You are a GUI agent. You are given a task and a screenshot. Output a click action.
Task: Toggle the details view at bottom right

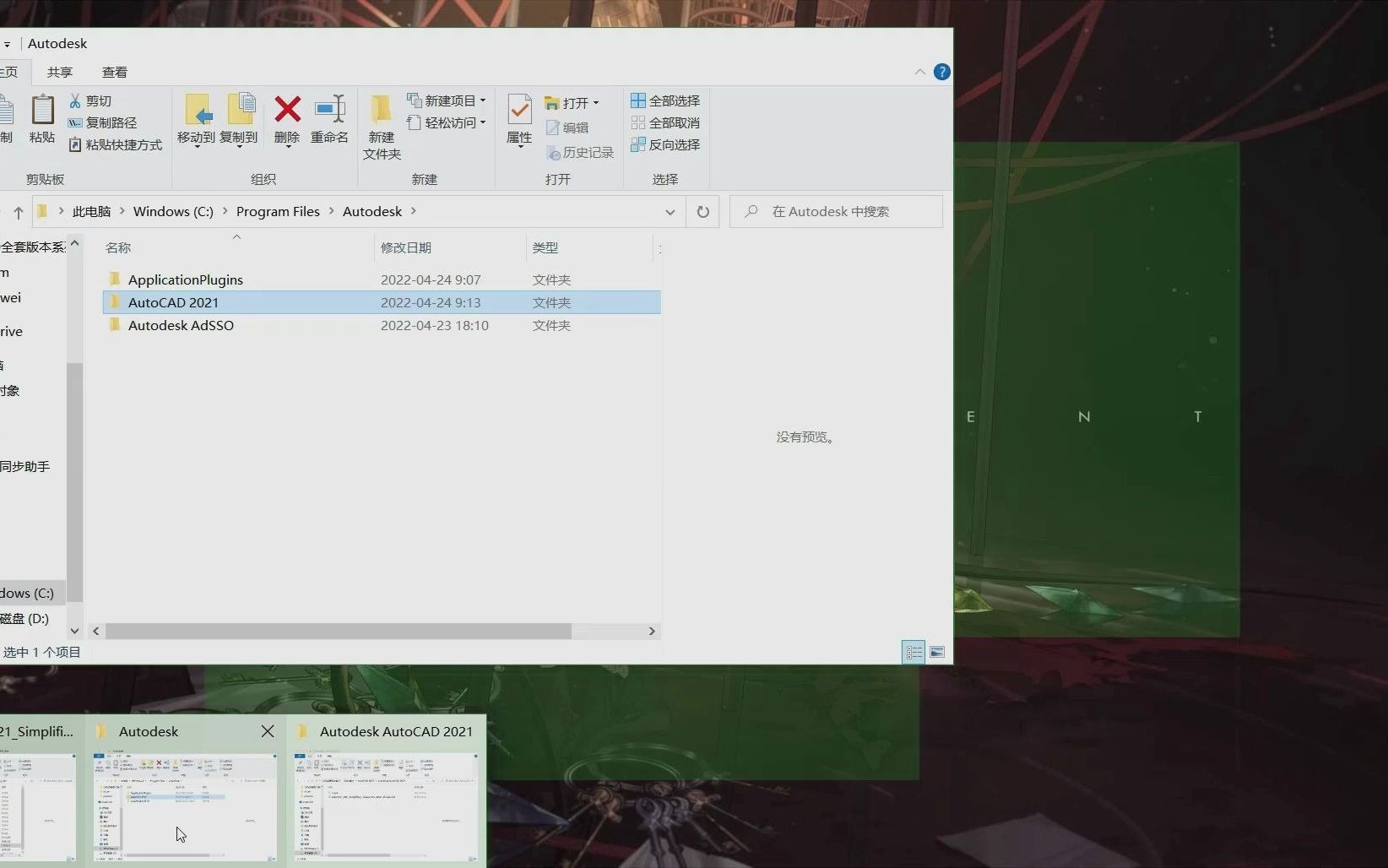pos(914,652)
